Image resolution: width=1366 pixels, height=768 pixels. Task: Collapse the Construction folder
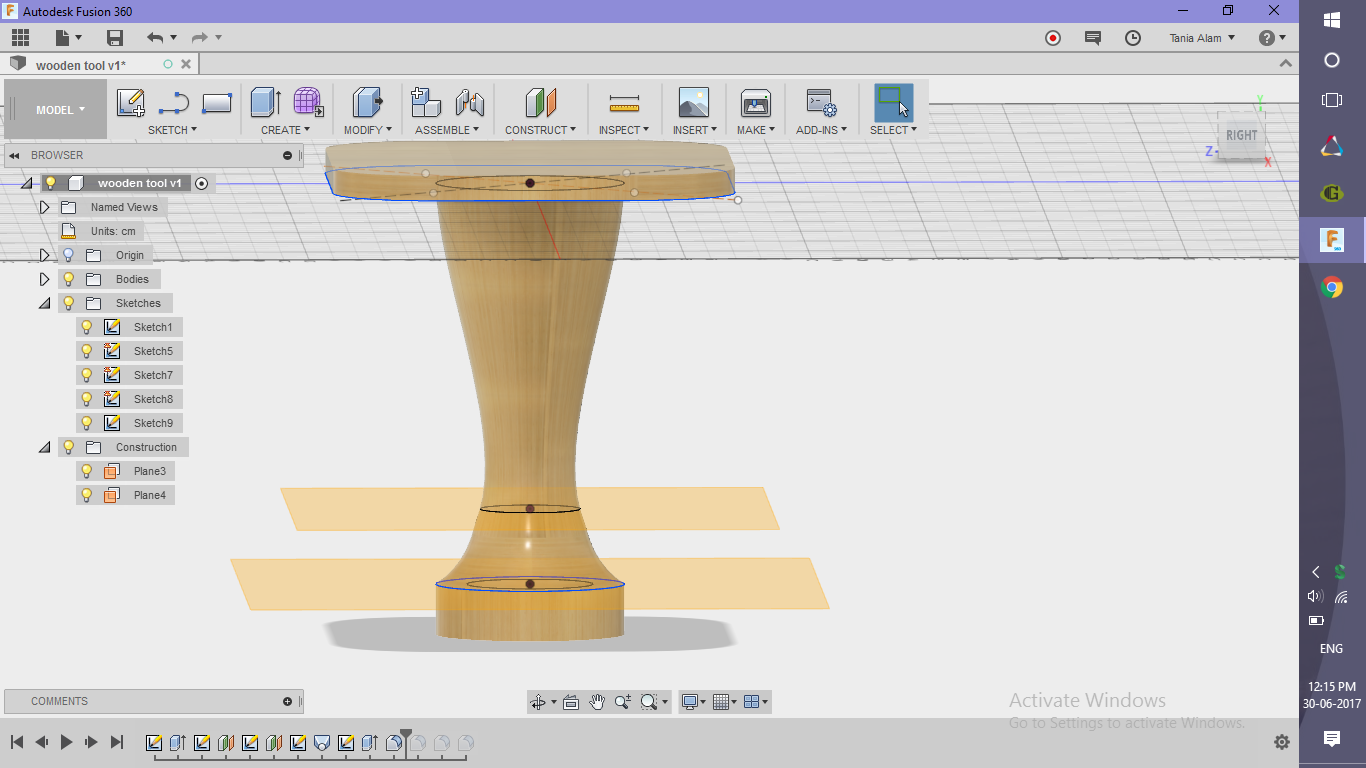(44, 447)
